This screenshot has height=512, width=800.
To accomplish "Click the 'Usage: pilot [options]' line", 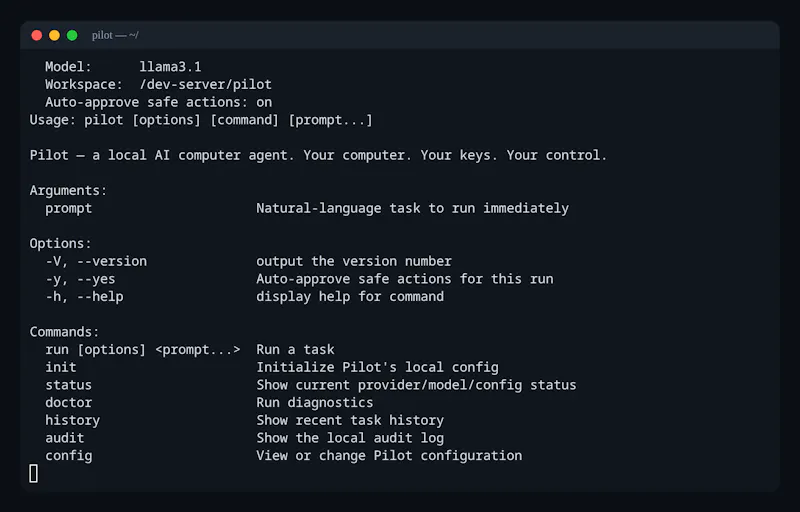I will pyautogui.click(x=201, y=120).
